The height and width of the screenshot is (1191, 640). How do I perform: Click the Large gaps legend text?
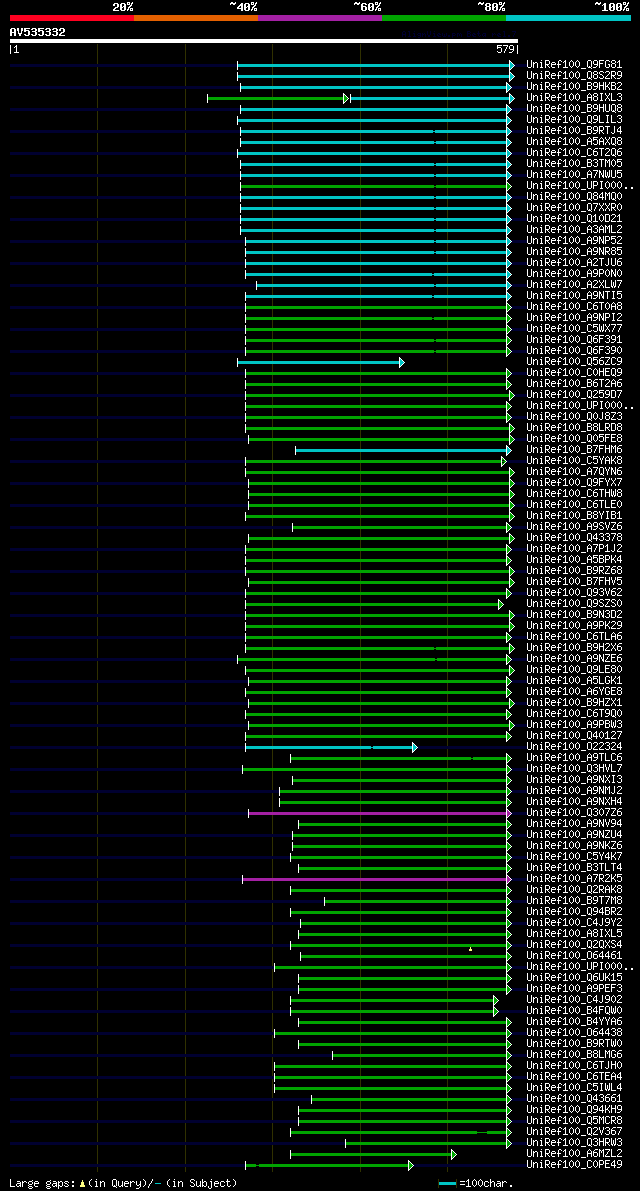point(123,1183)
